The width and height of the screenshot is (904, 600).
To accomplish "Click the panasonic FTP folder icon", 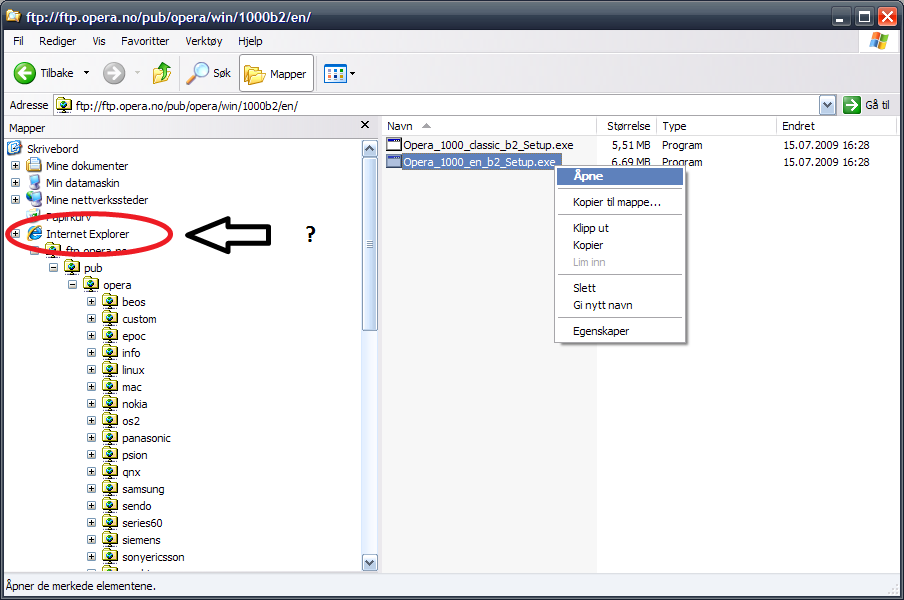I will tap(110, 437).
